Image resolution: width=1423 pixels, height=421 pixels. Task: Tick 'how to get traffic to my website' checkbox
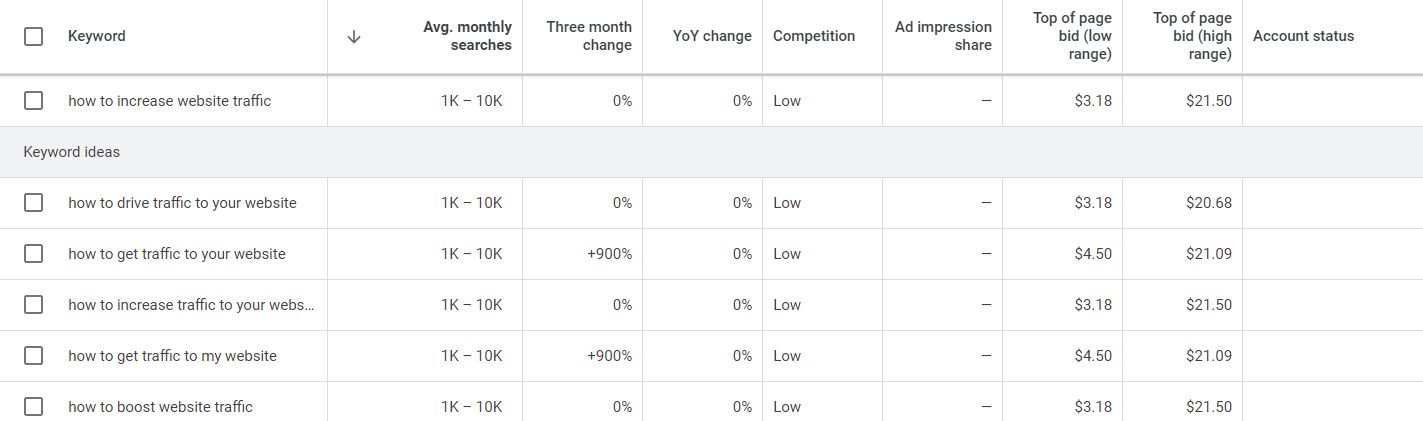coord(33,356)
